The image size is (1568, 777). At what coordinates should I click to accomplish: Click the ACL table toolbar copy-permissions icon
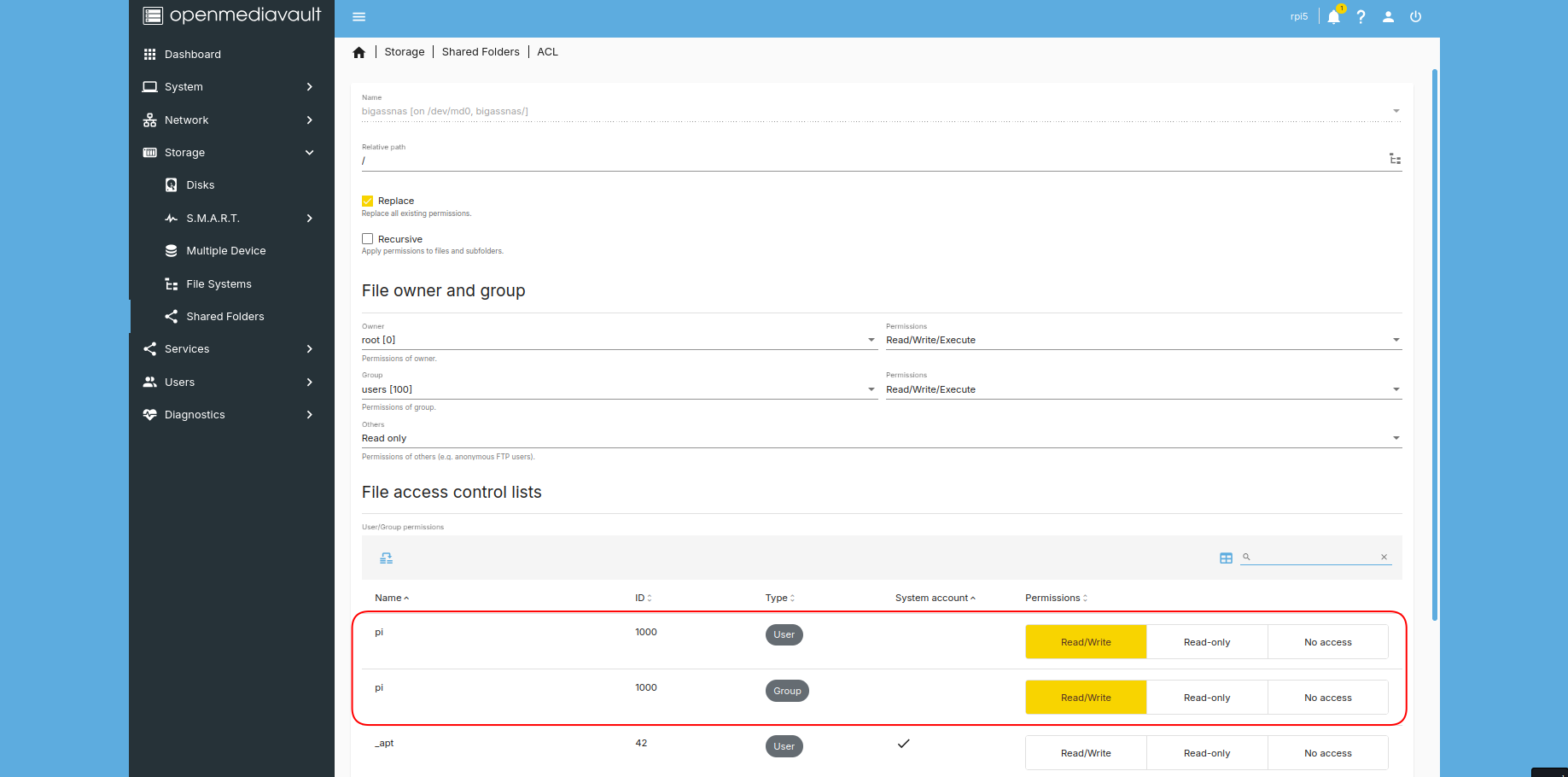(x=387, y=558)
